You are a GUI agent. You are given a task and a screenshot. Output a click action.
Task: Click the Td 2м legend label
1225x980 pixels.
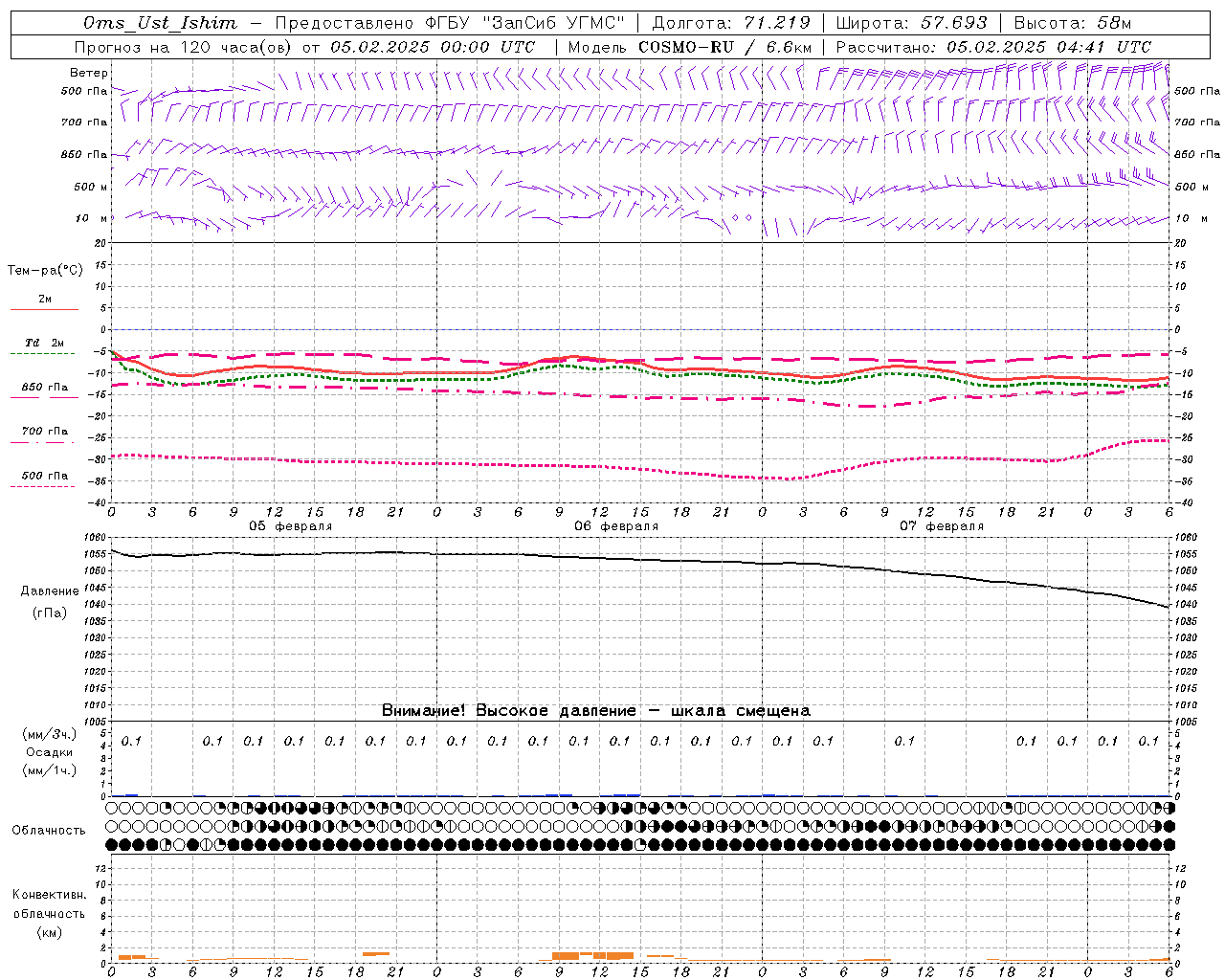(x=44, y=343)
